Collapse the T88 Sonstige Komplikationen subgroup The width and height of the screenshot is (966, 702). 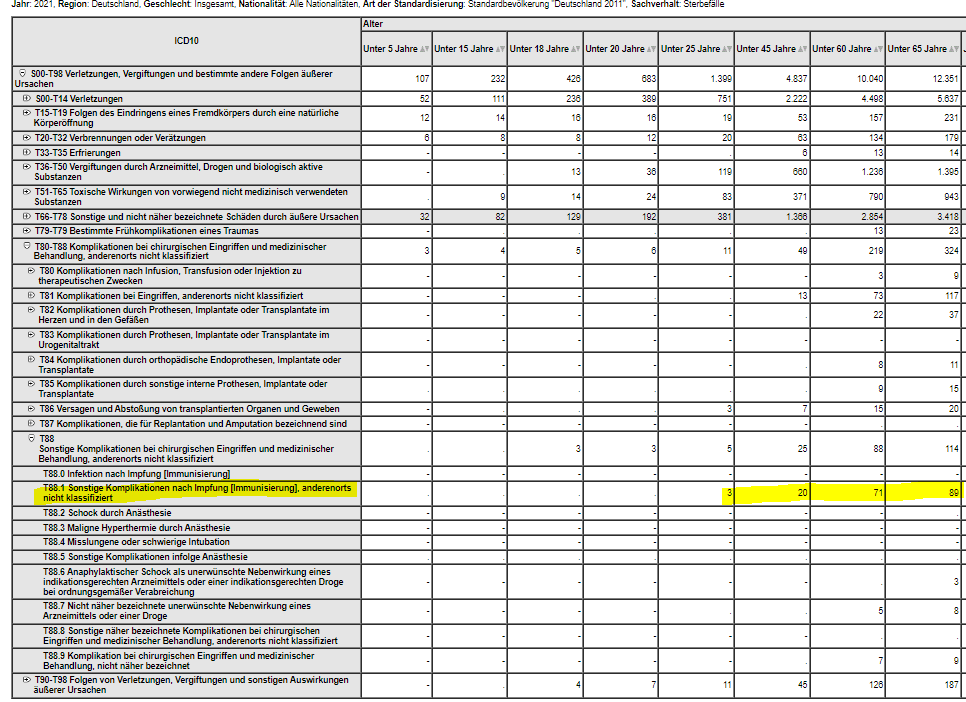pyautogui.click(x=32, y=438)
